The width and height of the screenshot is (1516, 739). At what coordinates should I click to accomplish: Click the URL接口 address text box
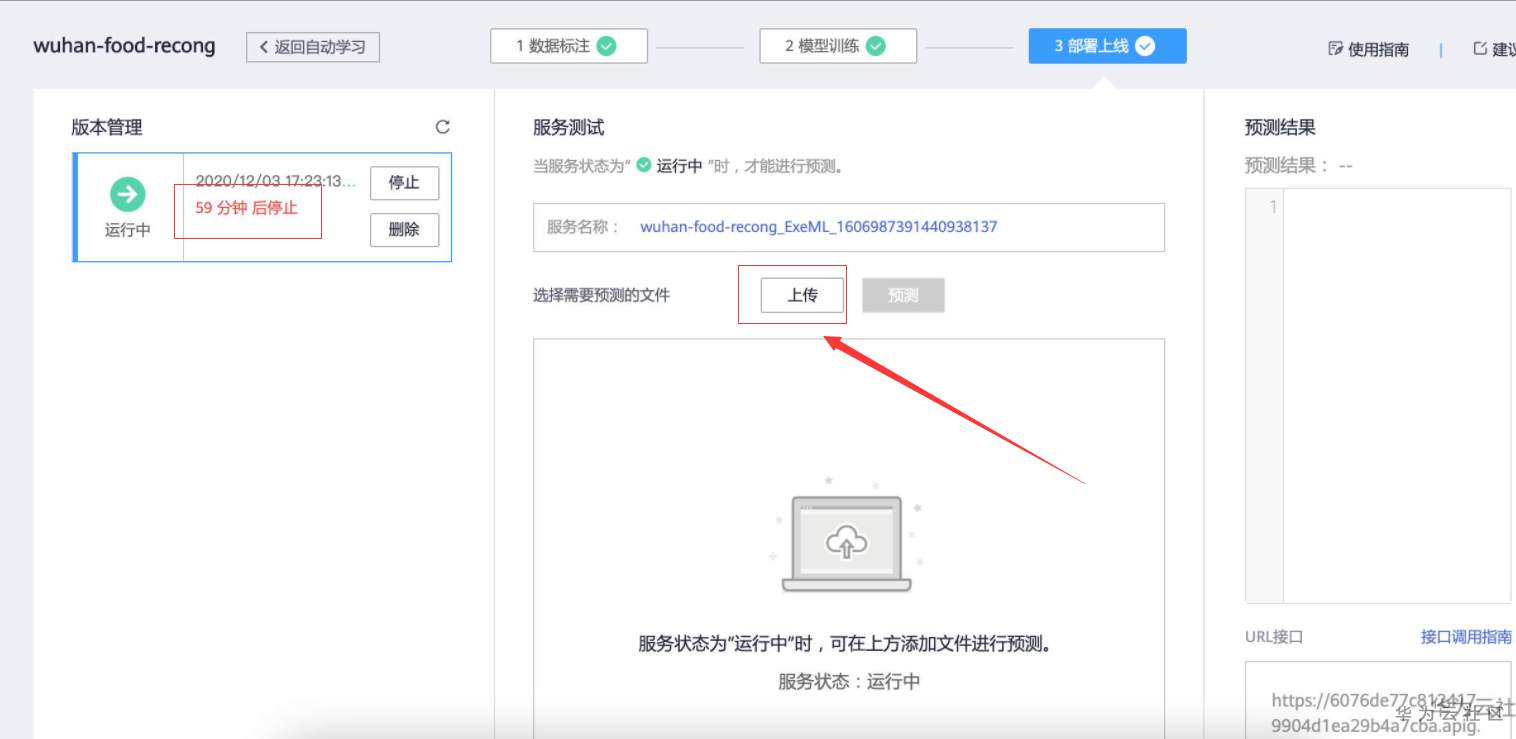pos(1380,700)
